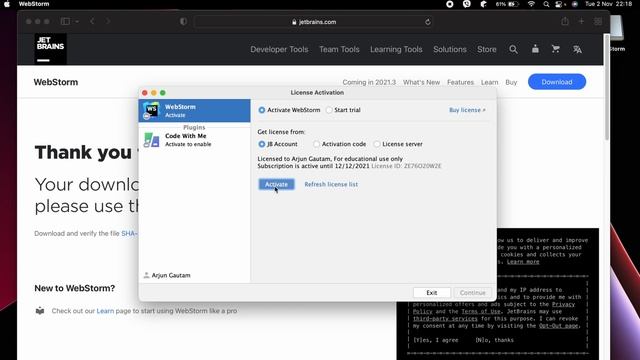Select the WebStorm Activate sidebar entry

point(194,111)
